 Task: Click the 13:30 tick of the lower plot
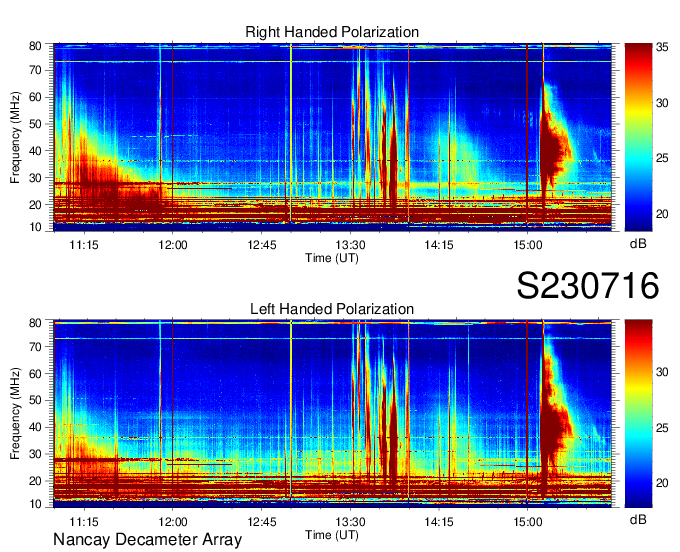350,522
